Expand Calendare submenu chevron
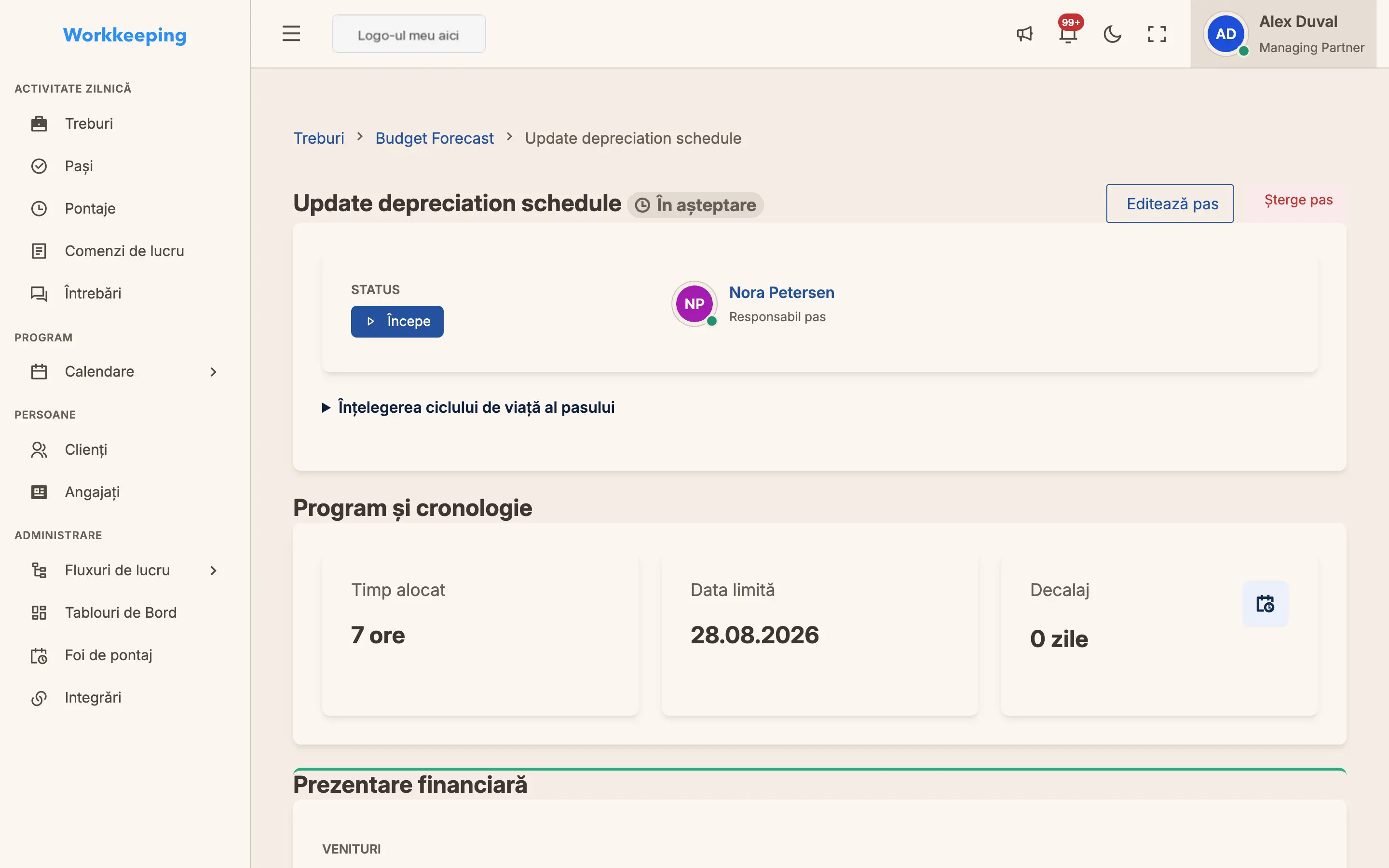This screenshot has height=868, width=1389. pyautogui.click(x=214, y=372)
